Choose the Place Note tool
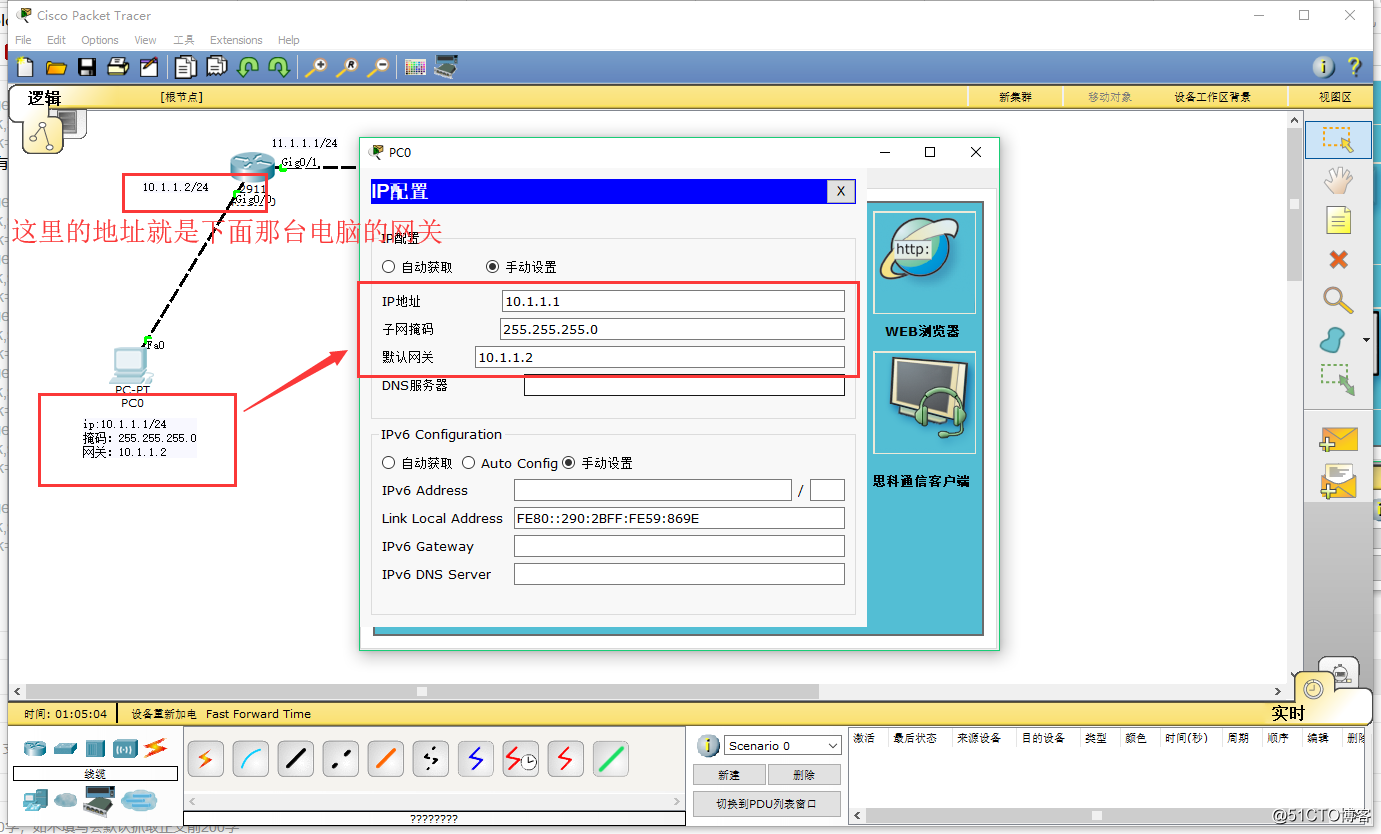 (1338, 220)
